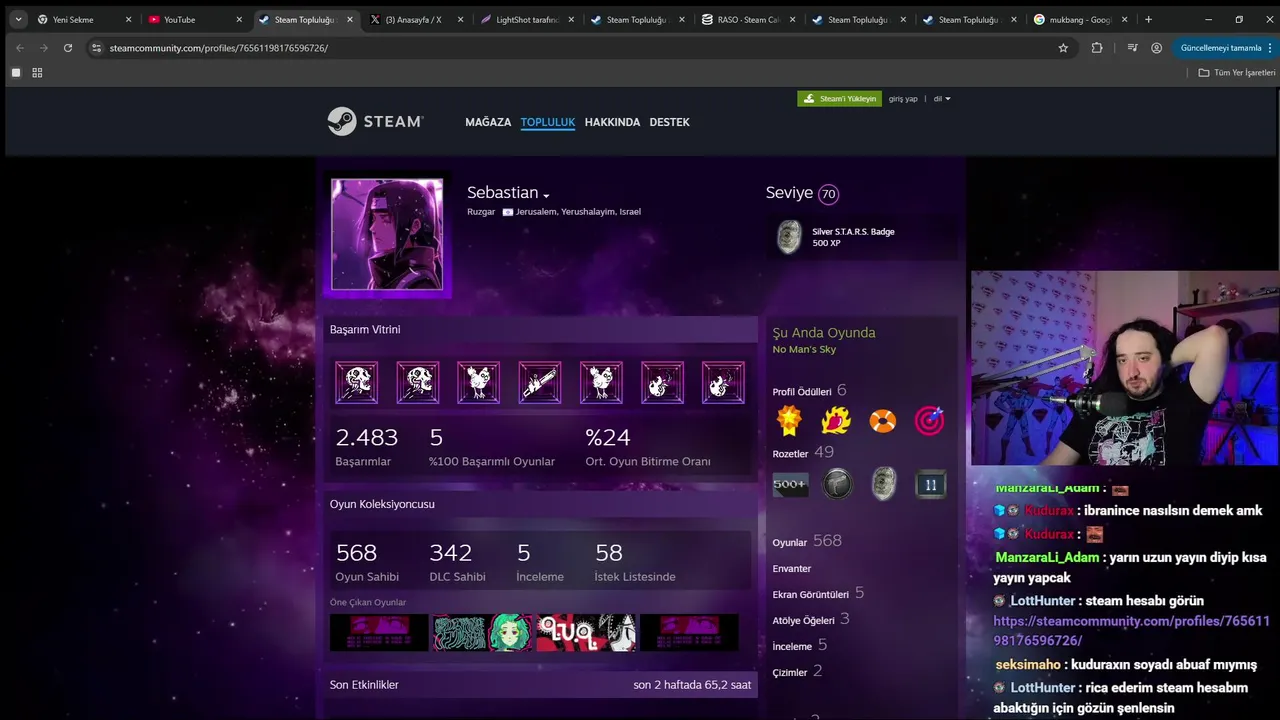
Task: Open the pistol coin badge in Rozetler
Action: (837, 485)
